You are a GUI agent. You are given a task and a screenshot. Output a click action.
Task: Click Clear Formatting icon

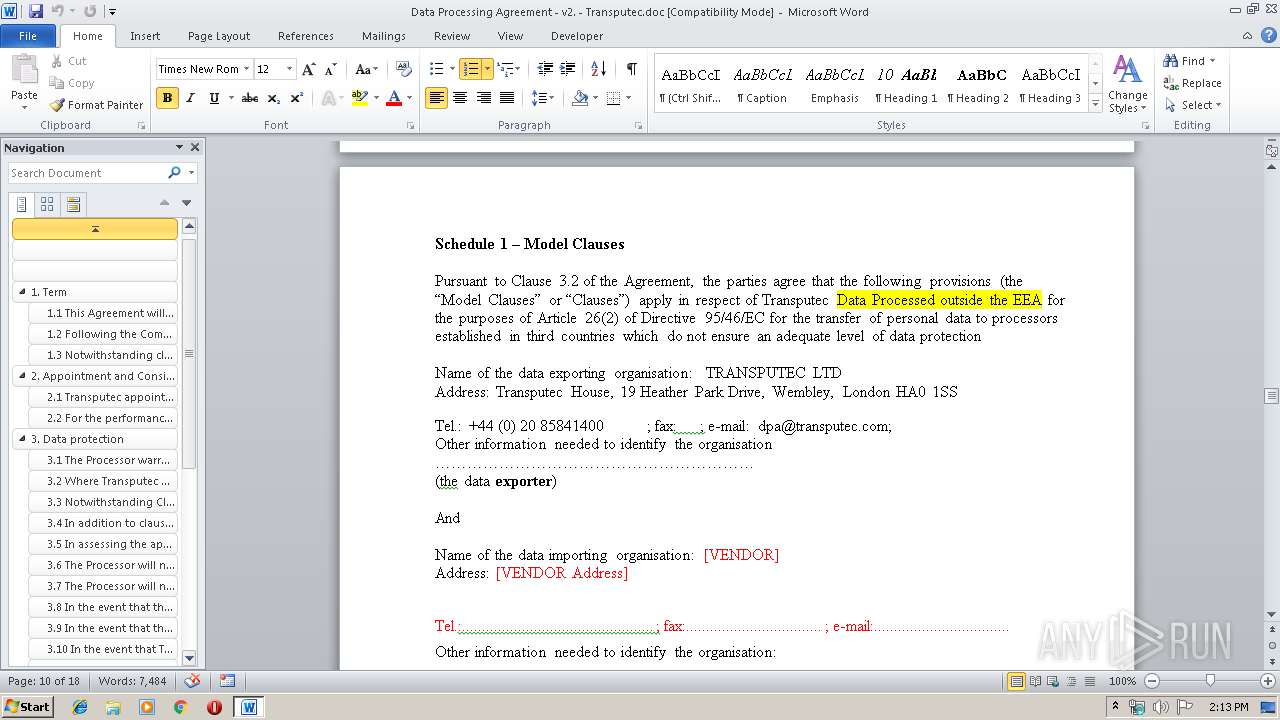tap(404, 69)
